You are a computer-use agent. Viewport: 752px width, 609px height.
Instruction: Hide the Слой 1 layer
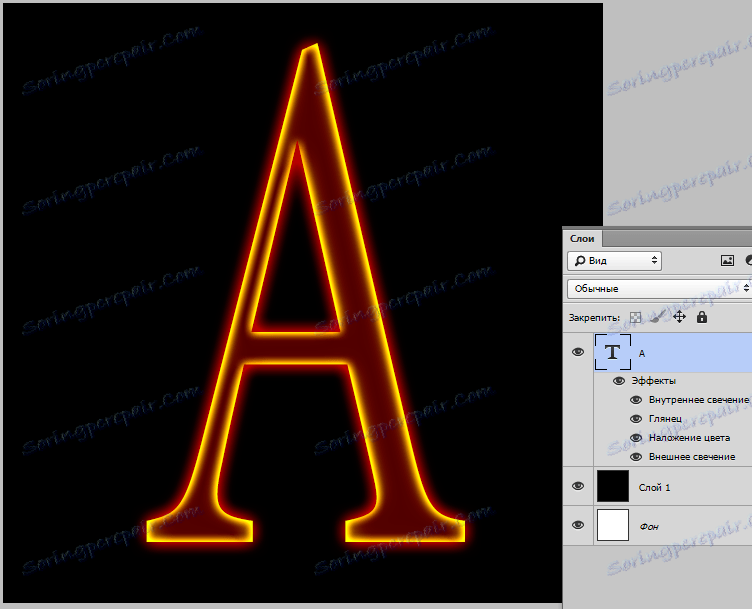[x=578, y=486]
